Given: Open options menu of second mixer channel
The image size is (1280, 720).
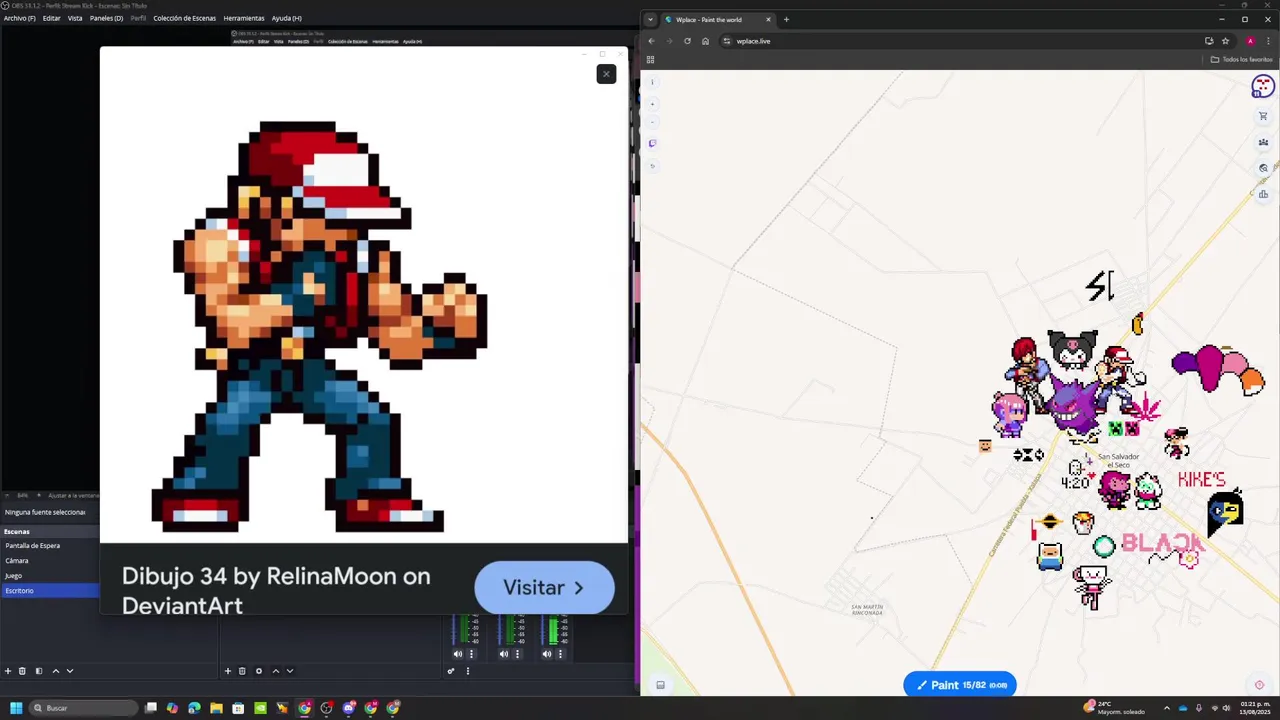Looking at the screenshot, I should pyautogui.click(x=516, y=654).
